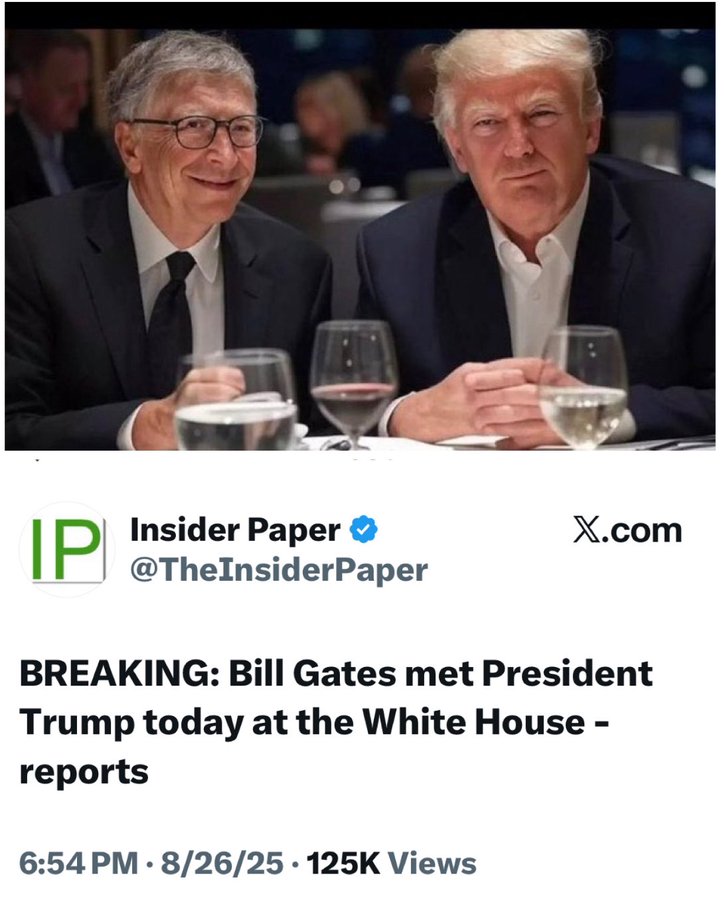Click the black bar above the photo
725x900 pixels.
[x=360, y=15]
